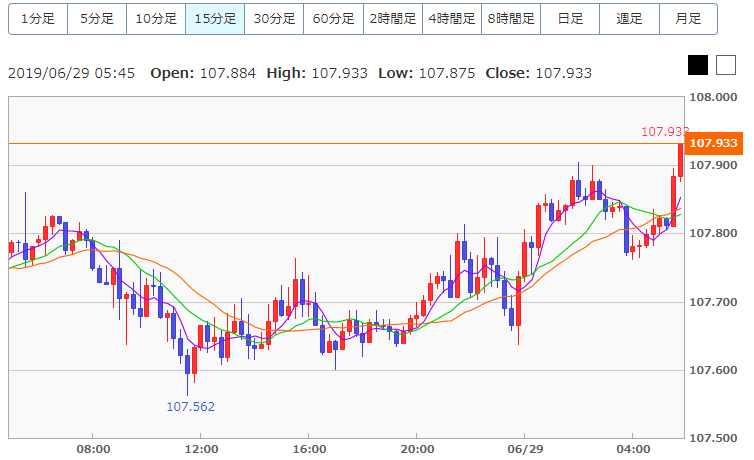Screen dimensions: 754x460
Task: Open the 30分足 timeframe
Action: 274,19
